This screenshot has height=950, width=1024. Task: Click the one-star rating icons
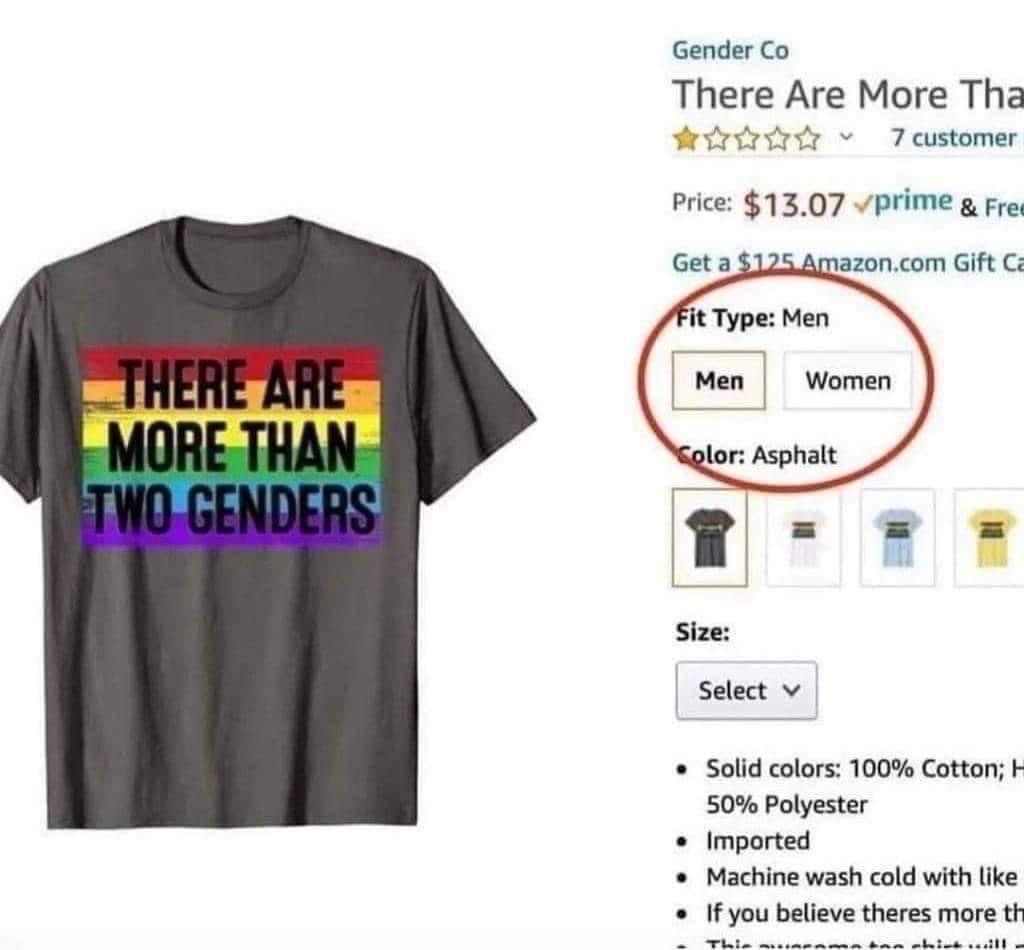point(747,139)
